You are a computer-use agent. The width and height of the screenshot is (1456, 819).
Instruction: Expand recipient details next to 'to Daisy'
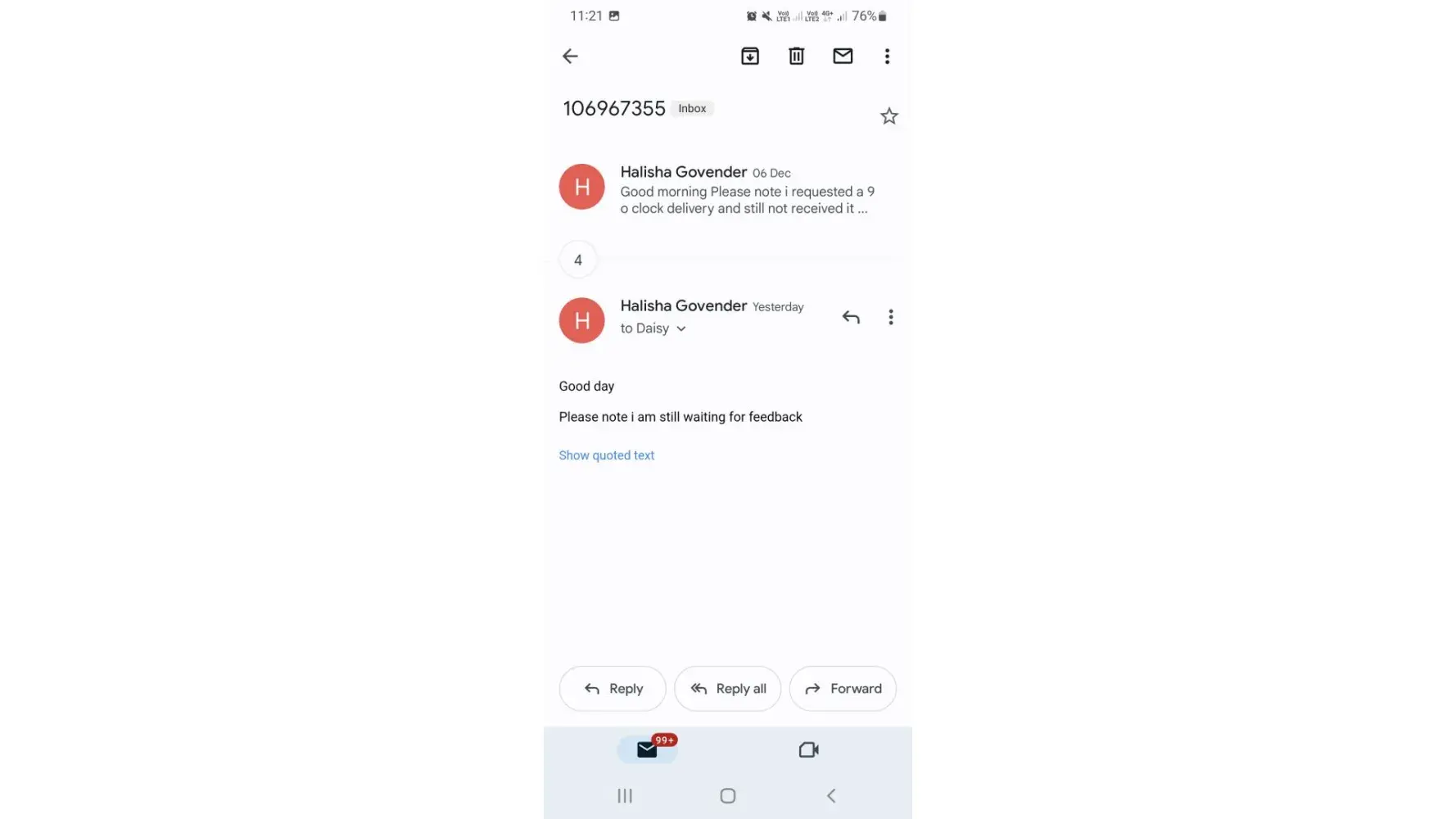[x=681, y=328]
